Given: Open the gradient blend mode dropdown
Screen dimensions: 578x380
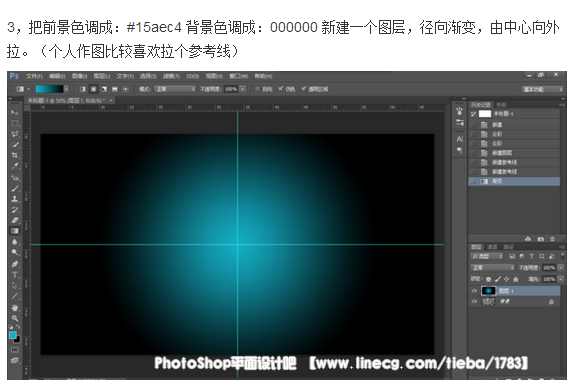Looking at the screenshot, I should [175, 89].
